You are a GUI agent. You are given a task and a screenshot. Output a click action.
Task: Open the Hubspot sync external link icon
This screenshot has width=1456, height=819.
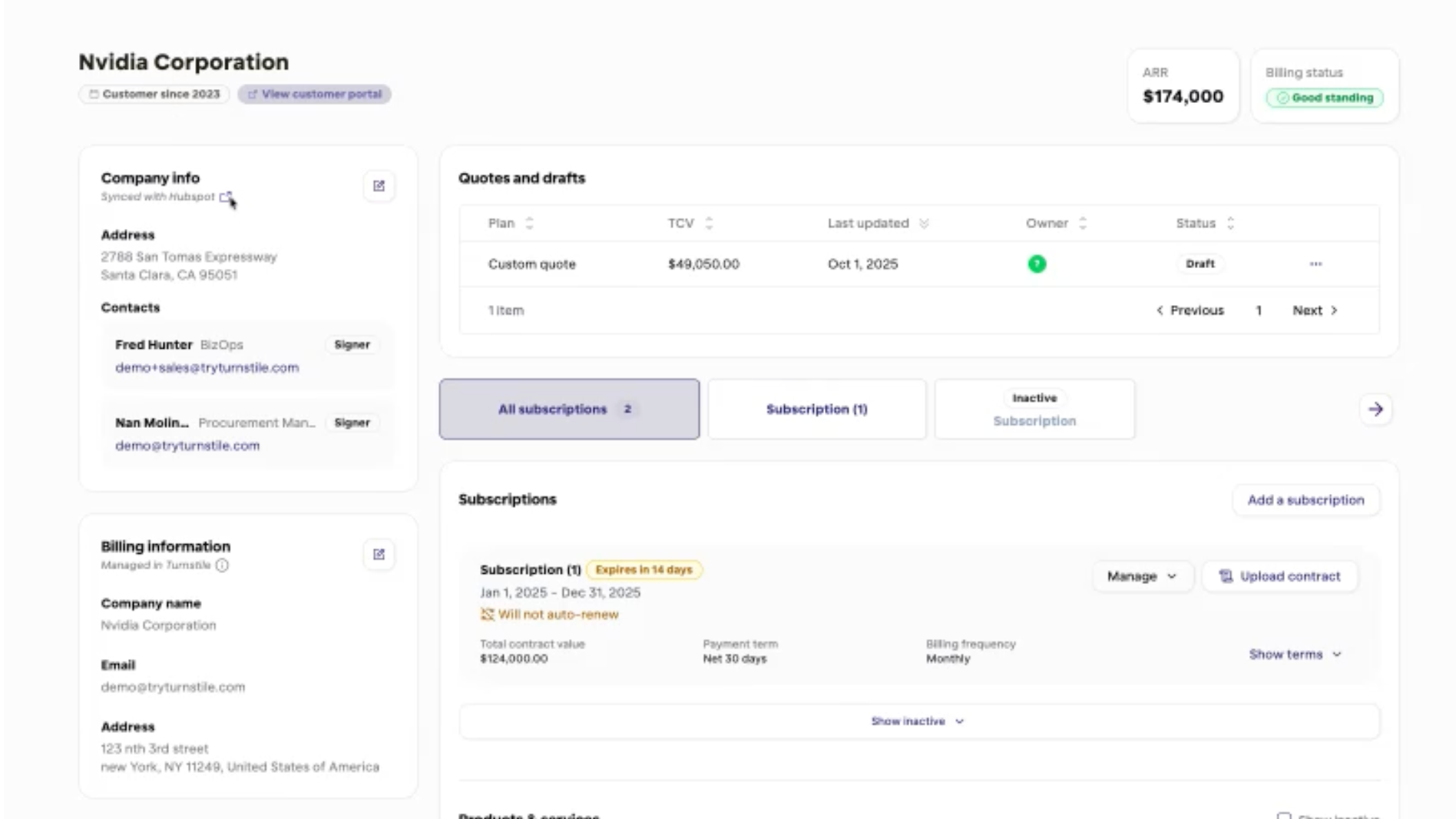tap(225, 197)
